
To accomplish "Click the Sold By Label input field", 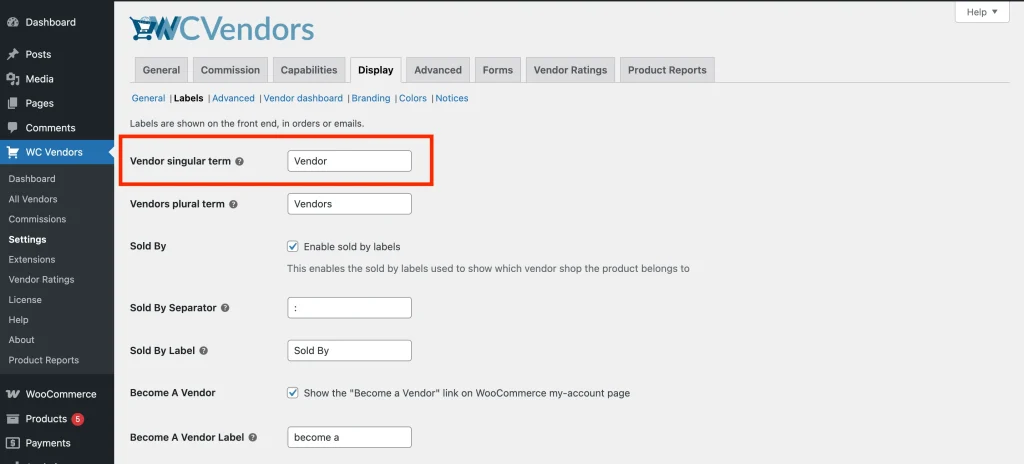I will [349, 350].
